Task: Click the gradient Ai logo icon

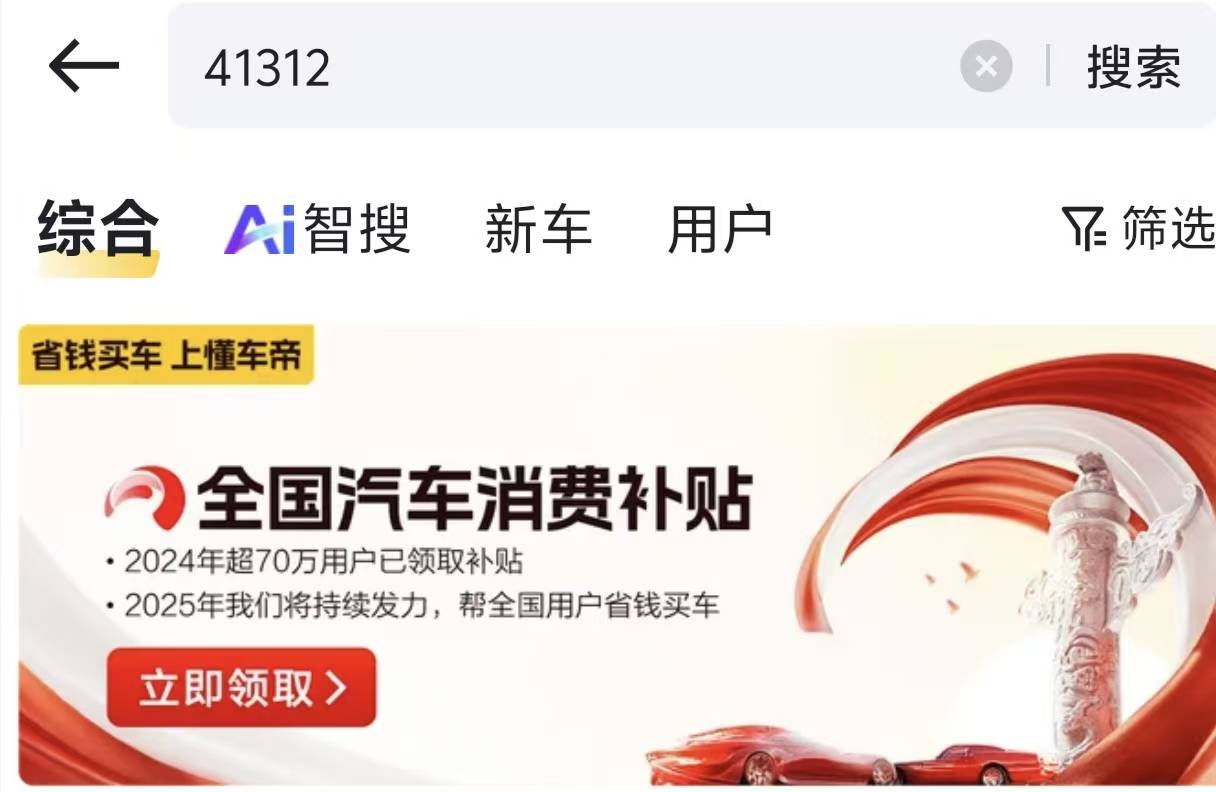Action: 260,229
